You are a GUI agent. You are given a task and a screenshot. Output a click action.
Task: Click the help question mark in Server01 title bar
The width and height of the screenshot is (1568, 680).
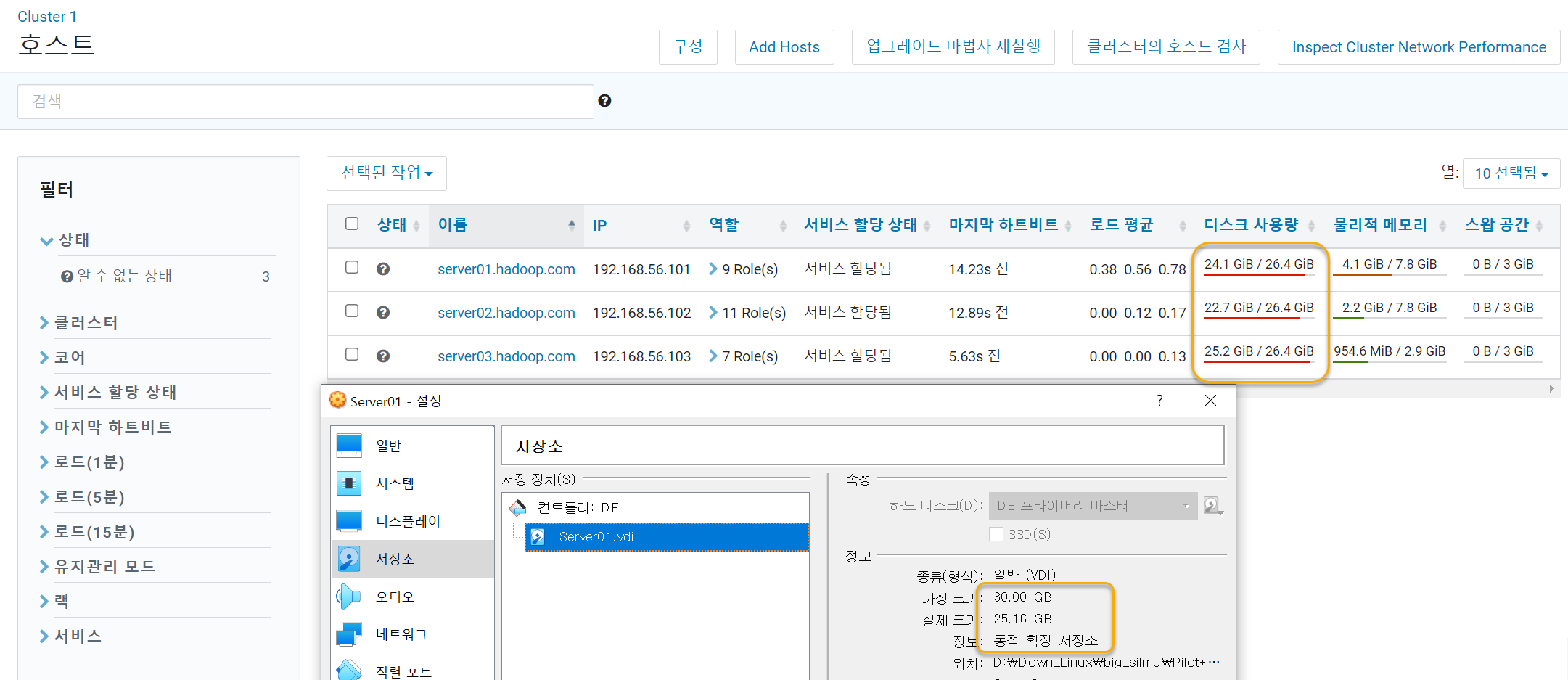[x=1159, y=400]
